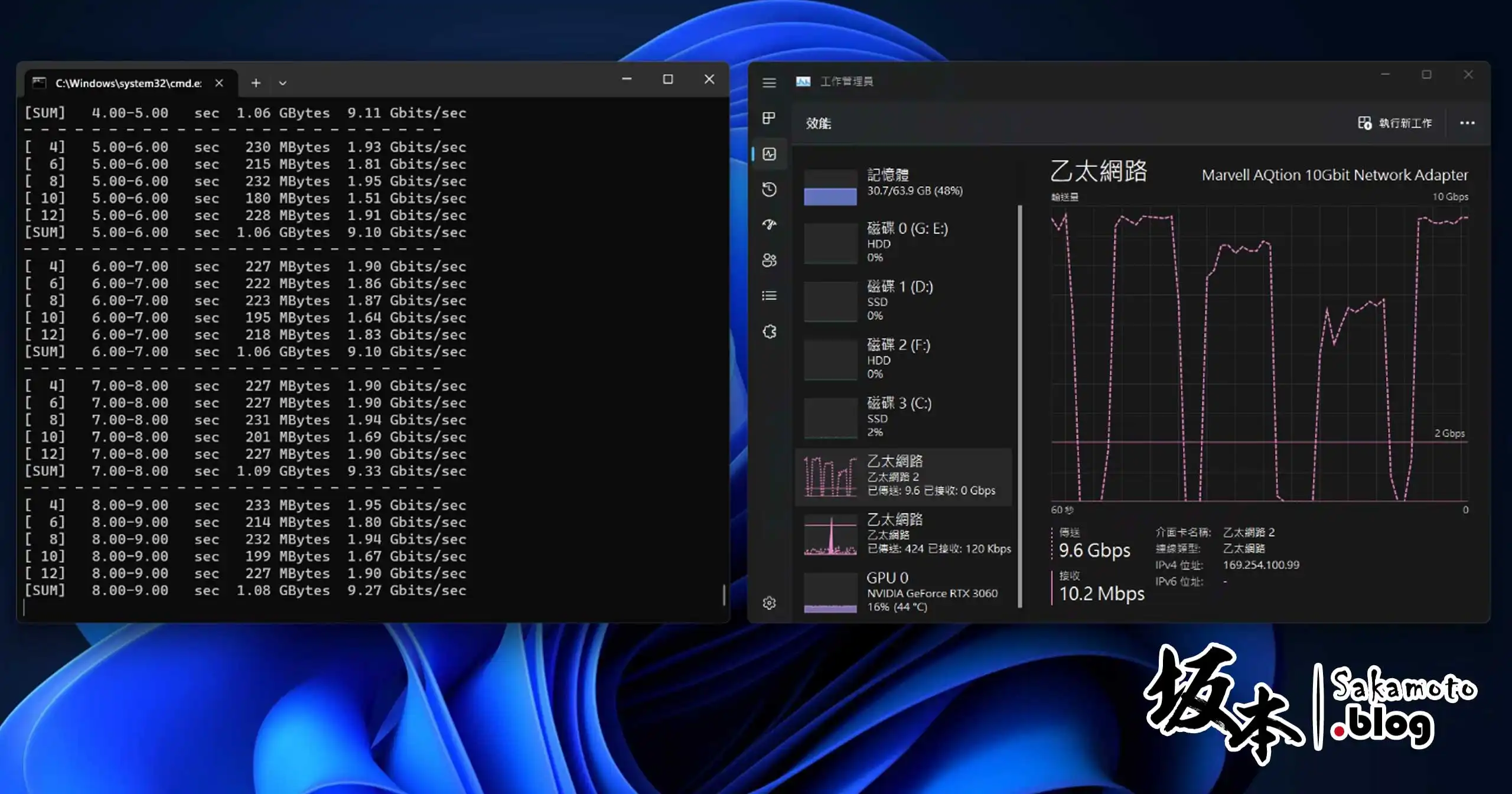Add a new terminal tab

coord(256,83)
